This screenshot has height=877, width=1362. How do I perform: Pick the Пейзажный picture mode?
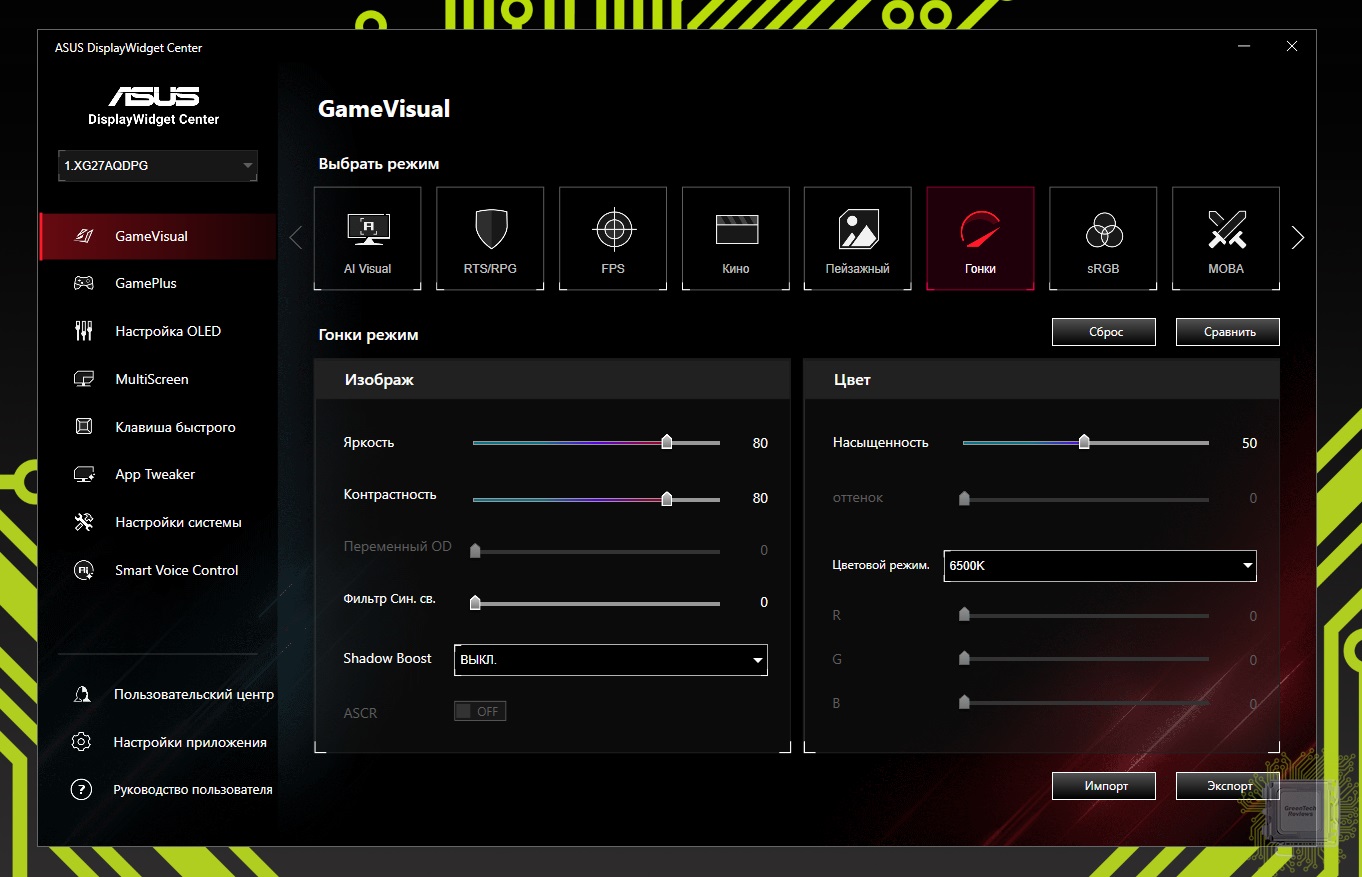coord(858,238)
